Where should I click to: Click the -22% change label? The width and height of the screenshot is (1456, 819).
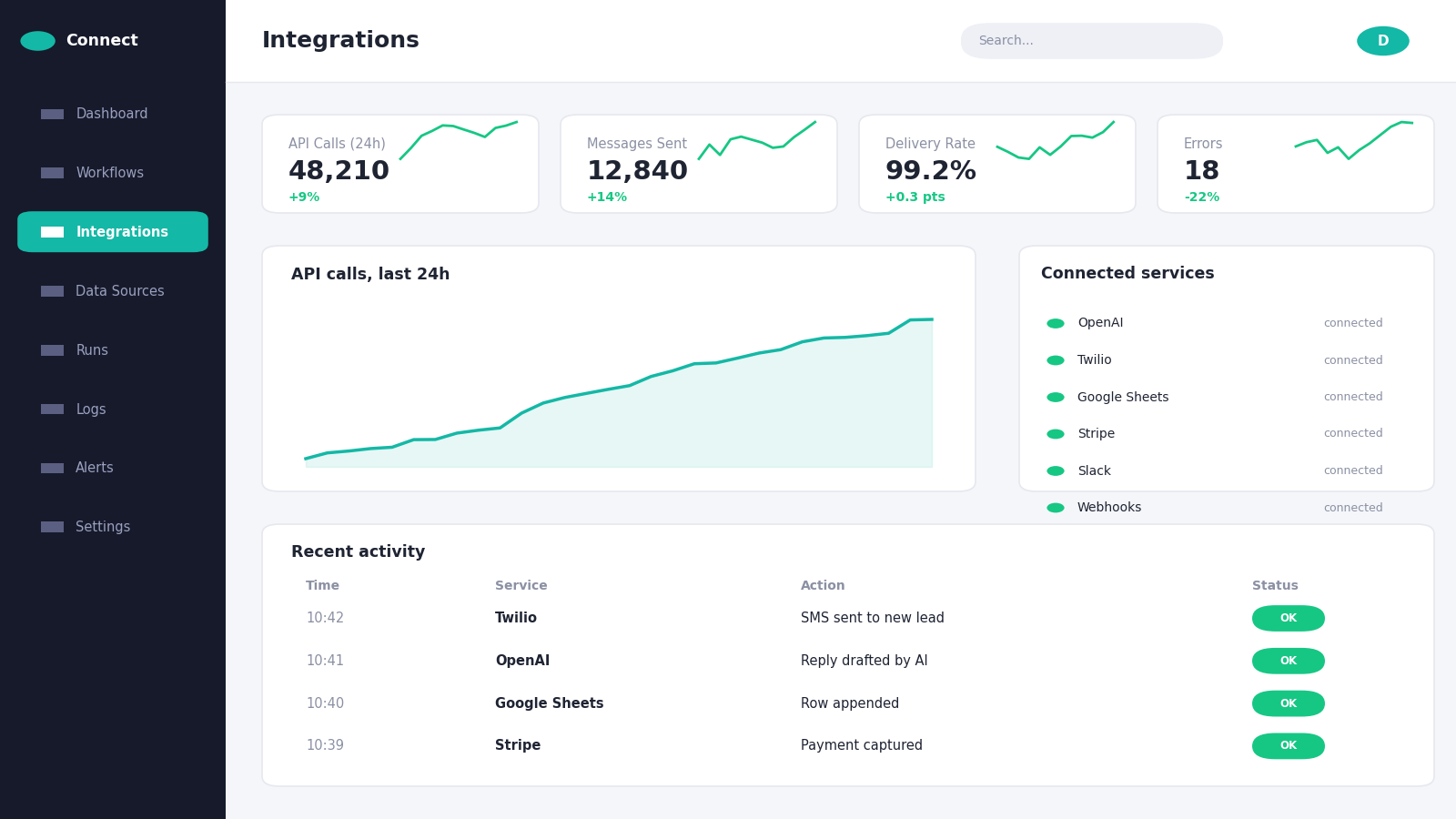point(1202,197)
